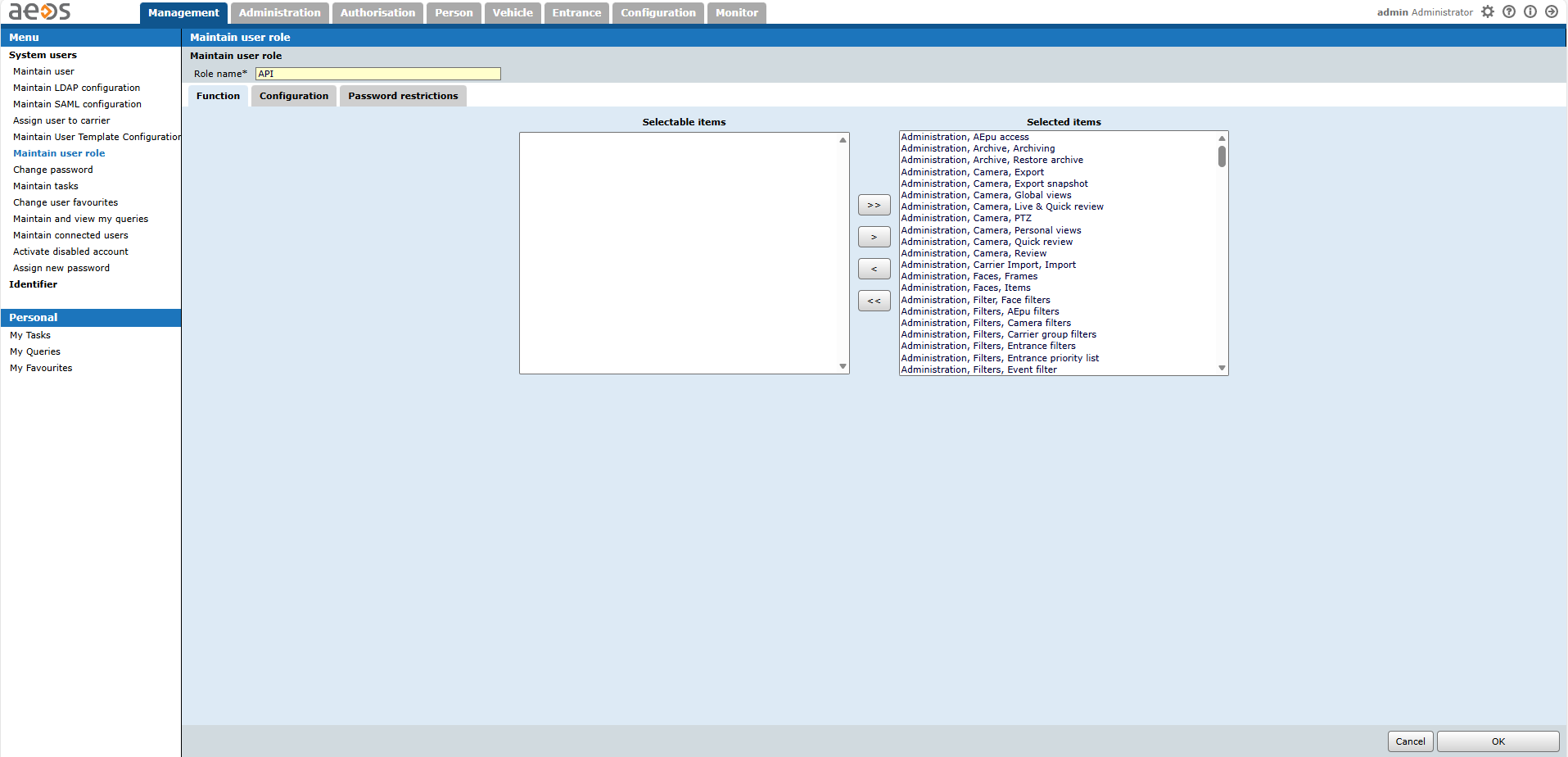Open Maintain LDAP configuration
This screenshot has width=1568, height=757.
click(x=76, y=88)
